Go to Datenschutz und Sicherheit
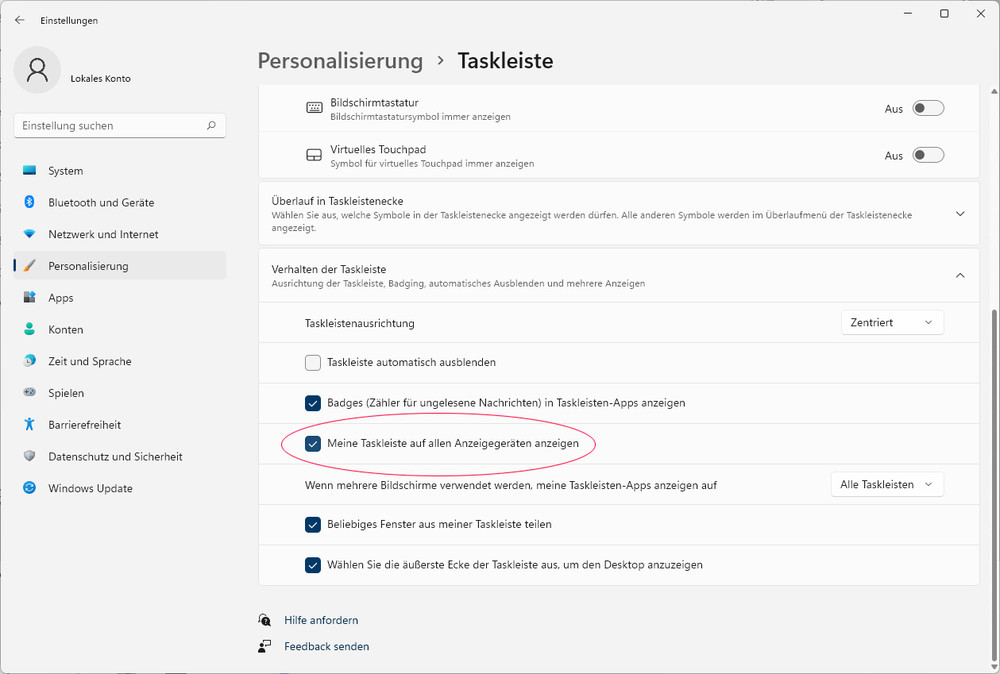Image resolution: width=1000 pixels, height=674 pixels. click(120, 457)
